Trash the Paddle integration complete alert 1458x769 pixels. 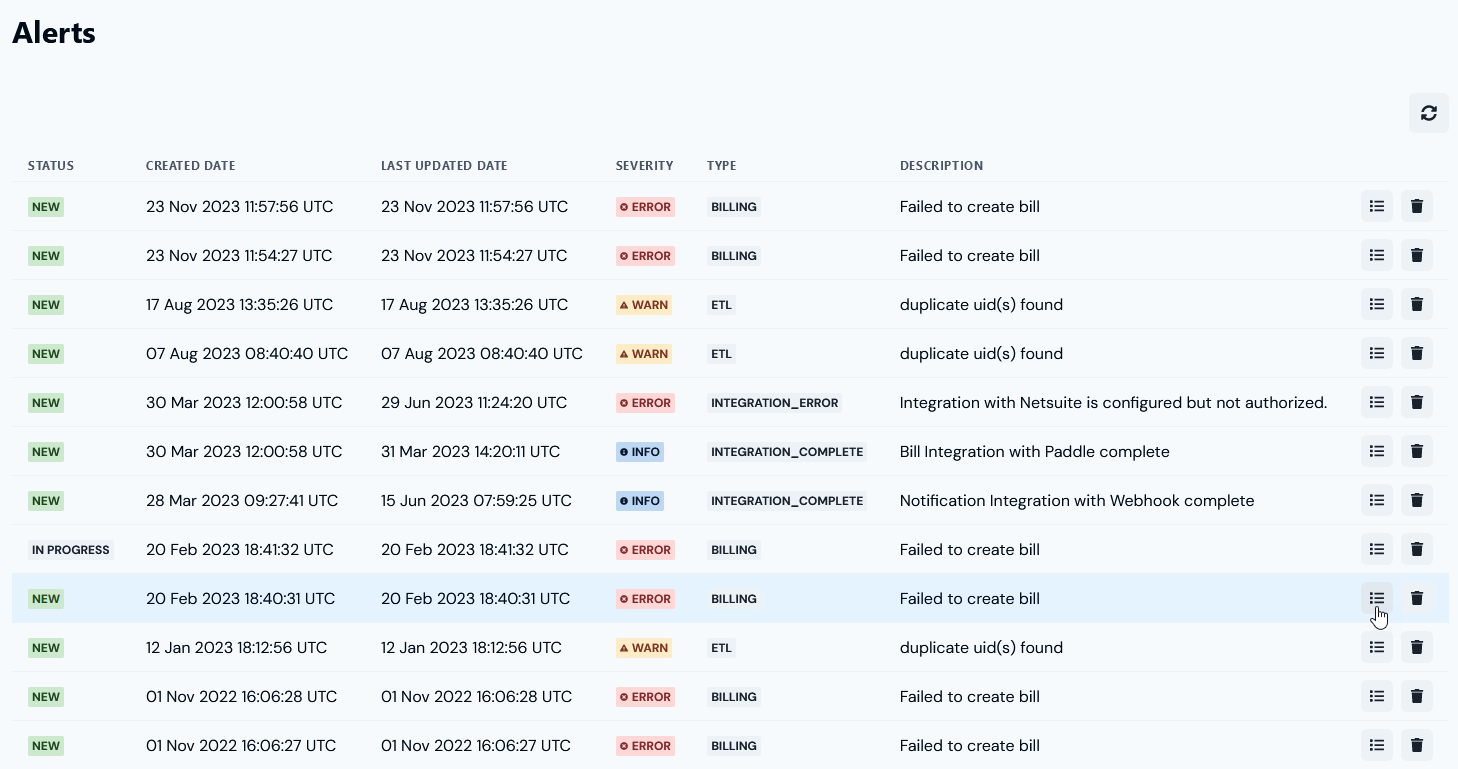point(1416,452)
